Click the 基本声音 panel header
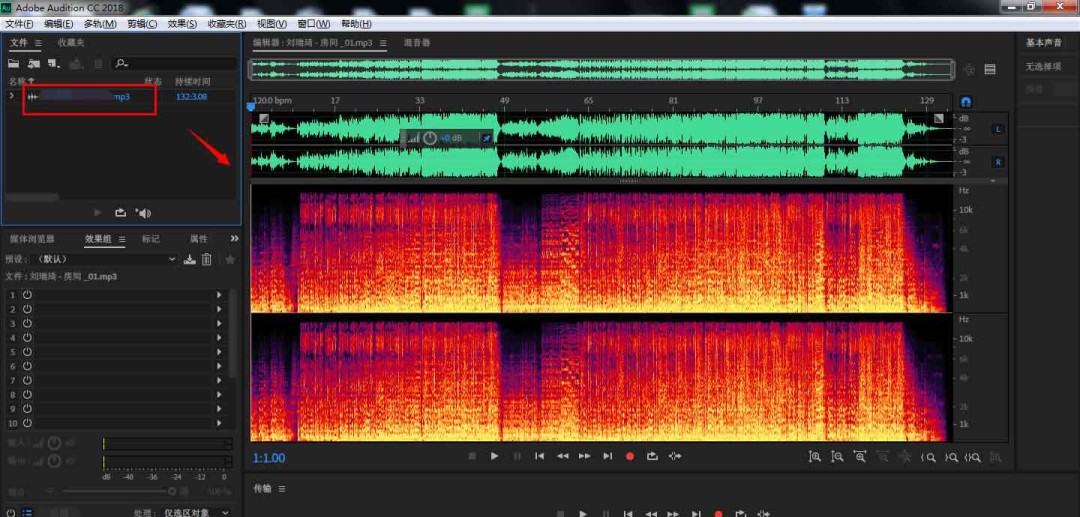 [x=1044, y=43]
